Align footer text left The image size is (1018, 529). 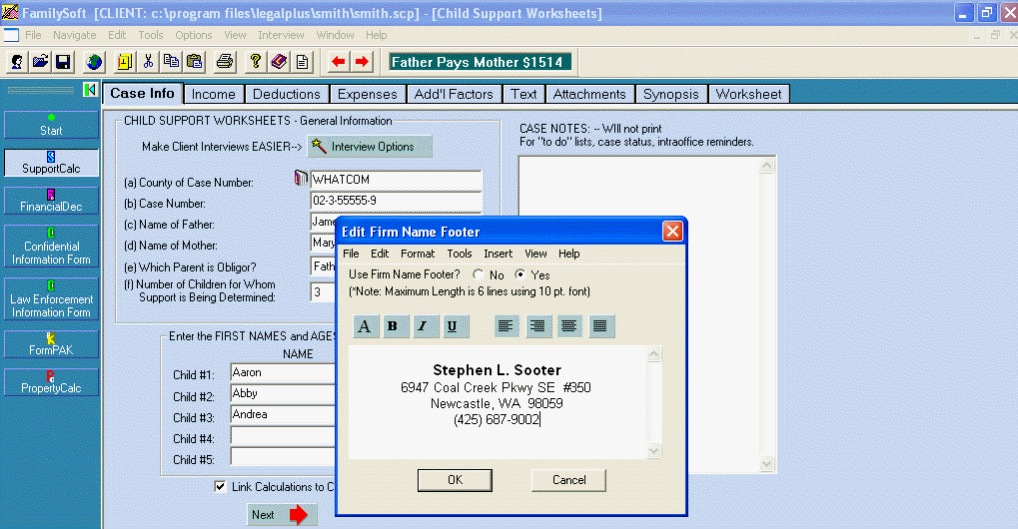click(x=506, y=326)
